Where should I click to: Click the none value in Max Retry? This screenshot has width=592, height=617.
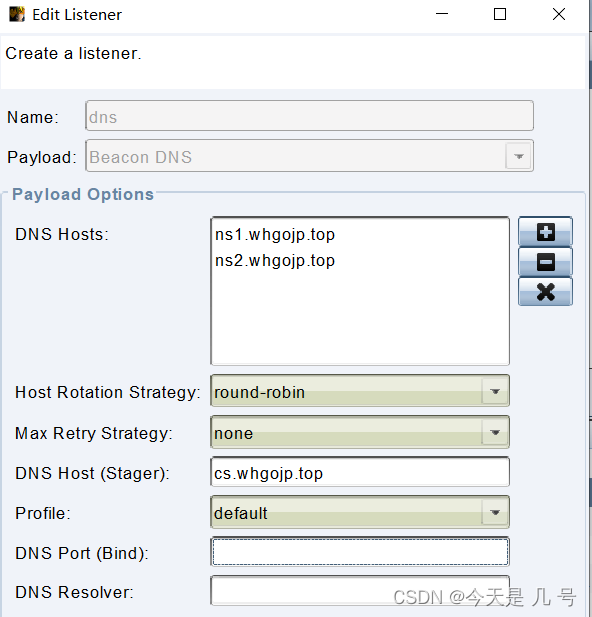233,433
